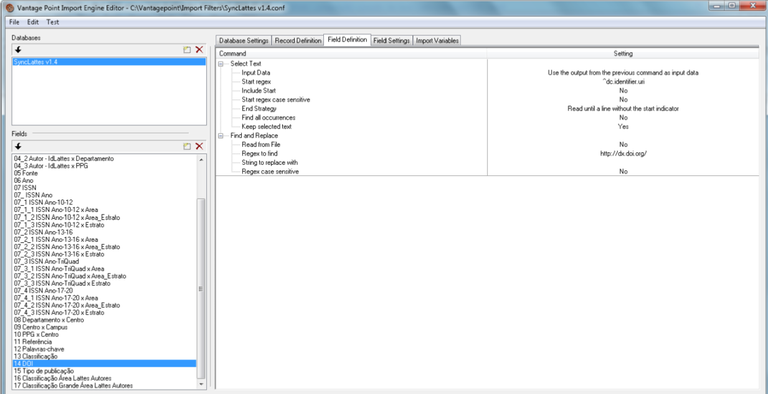Open the Record Definition tab

coord(298,41)
